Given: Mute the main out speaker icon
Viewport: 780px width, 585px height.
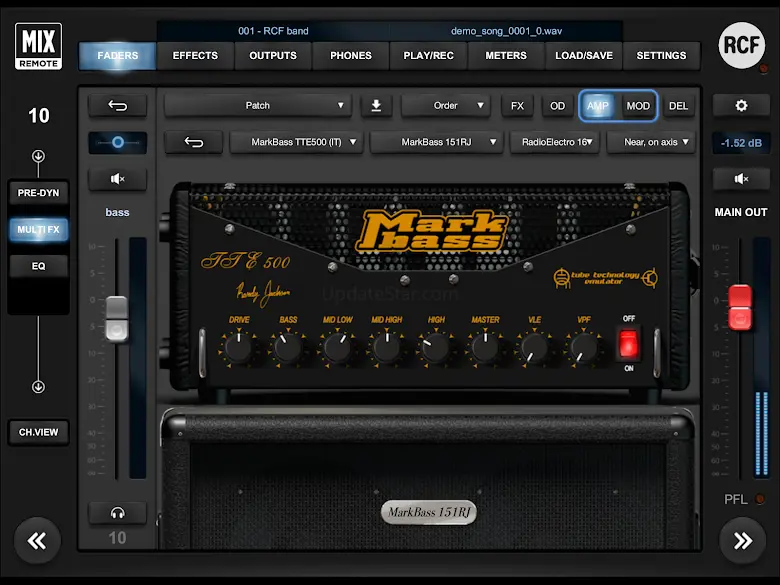Looking at the screenshot, I should (x=741, y=179).
